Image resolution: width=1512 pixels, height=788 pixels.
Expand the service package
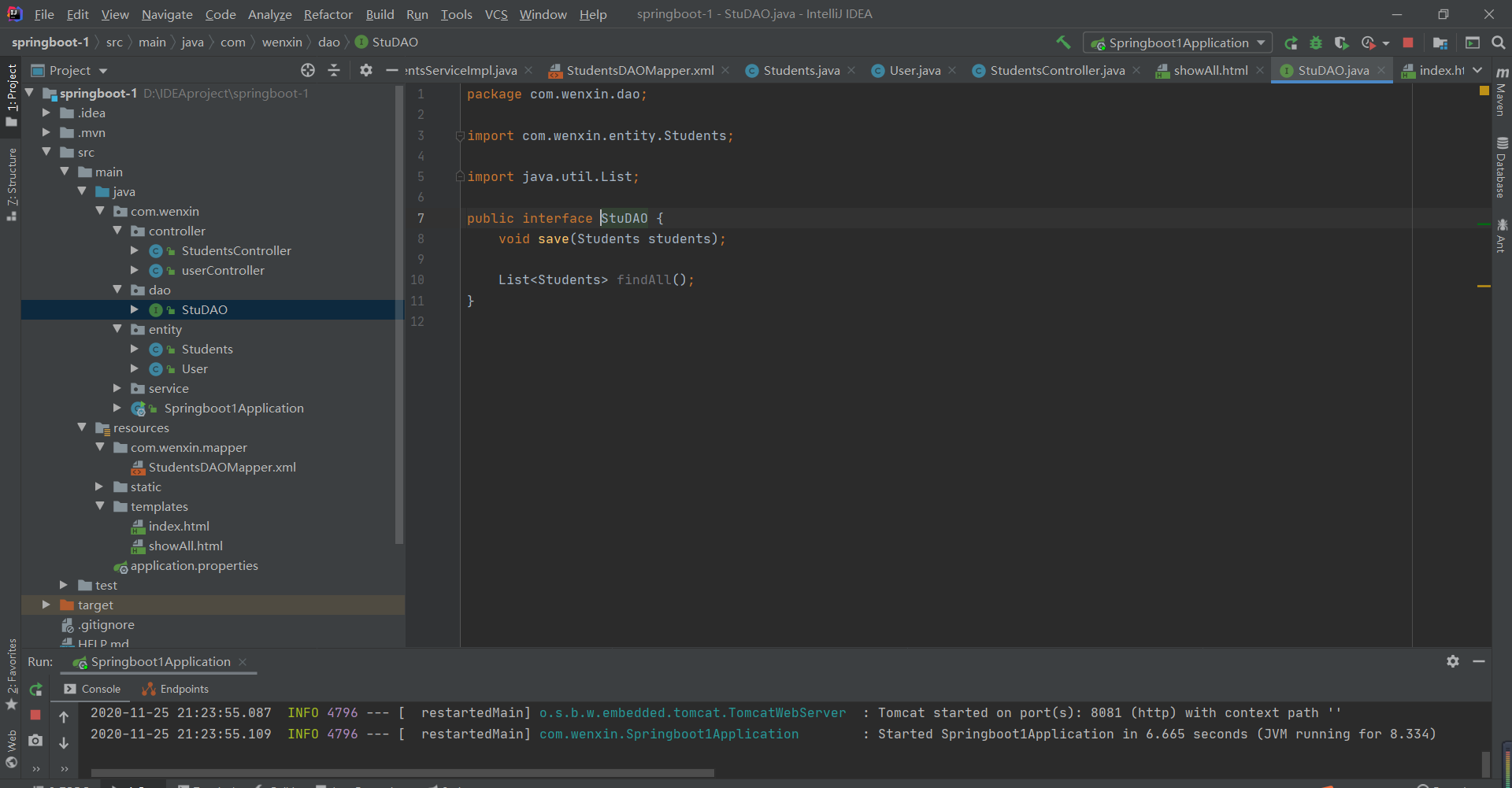click(x=117, y=388)
